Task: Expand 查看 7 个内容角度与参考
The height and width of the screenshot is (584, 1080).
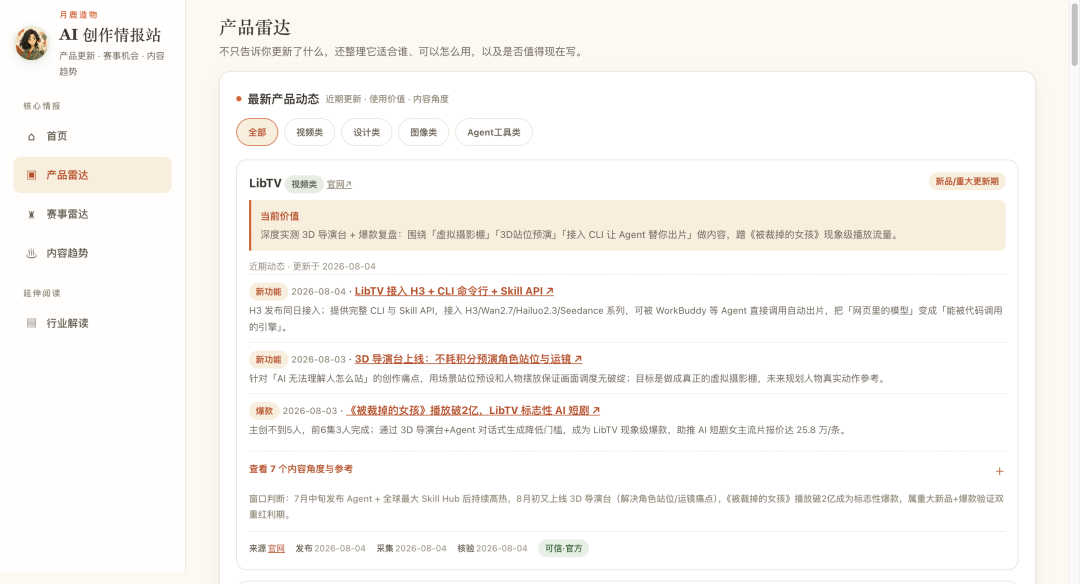Action: coord(626,470)
